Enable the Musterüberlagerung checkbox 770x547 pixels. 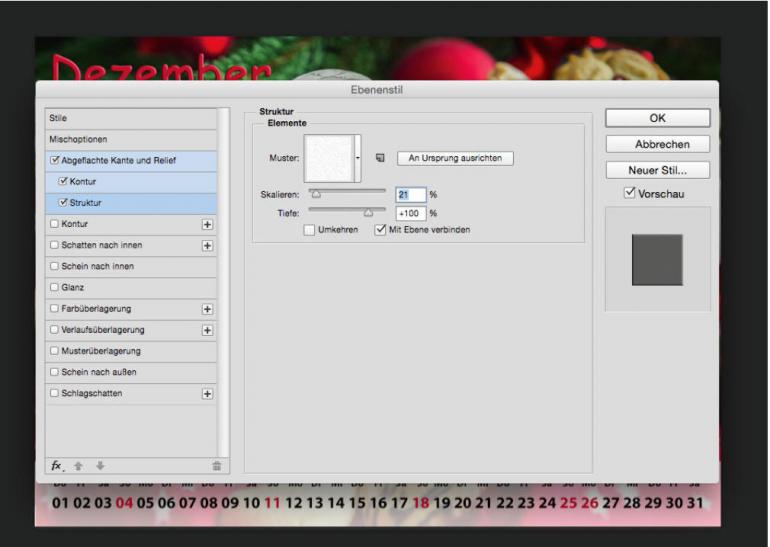click(55, 351)
